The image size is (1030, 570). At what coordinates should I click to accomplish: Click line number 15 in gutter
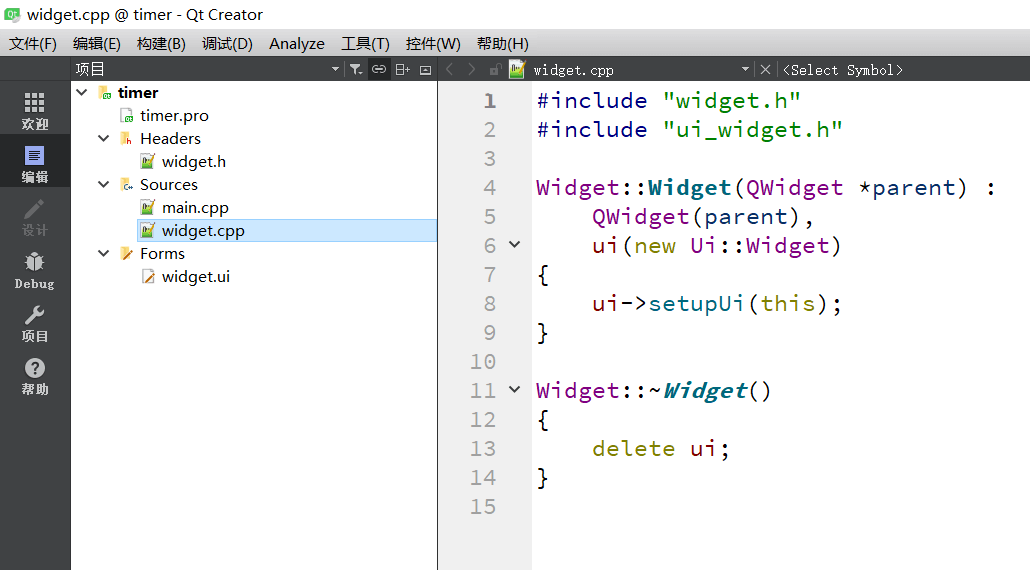point(483,506)
